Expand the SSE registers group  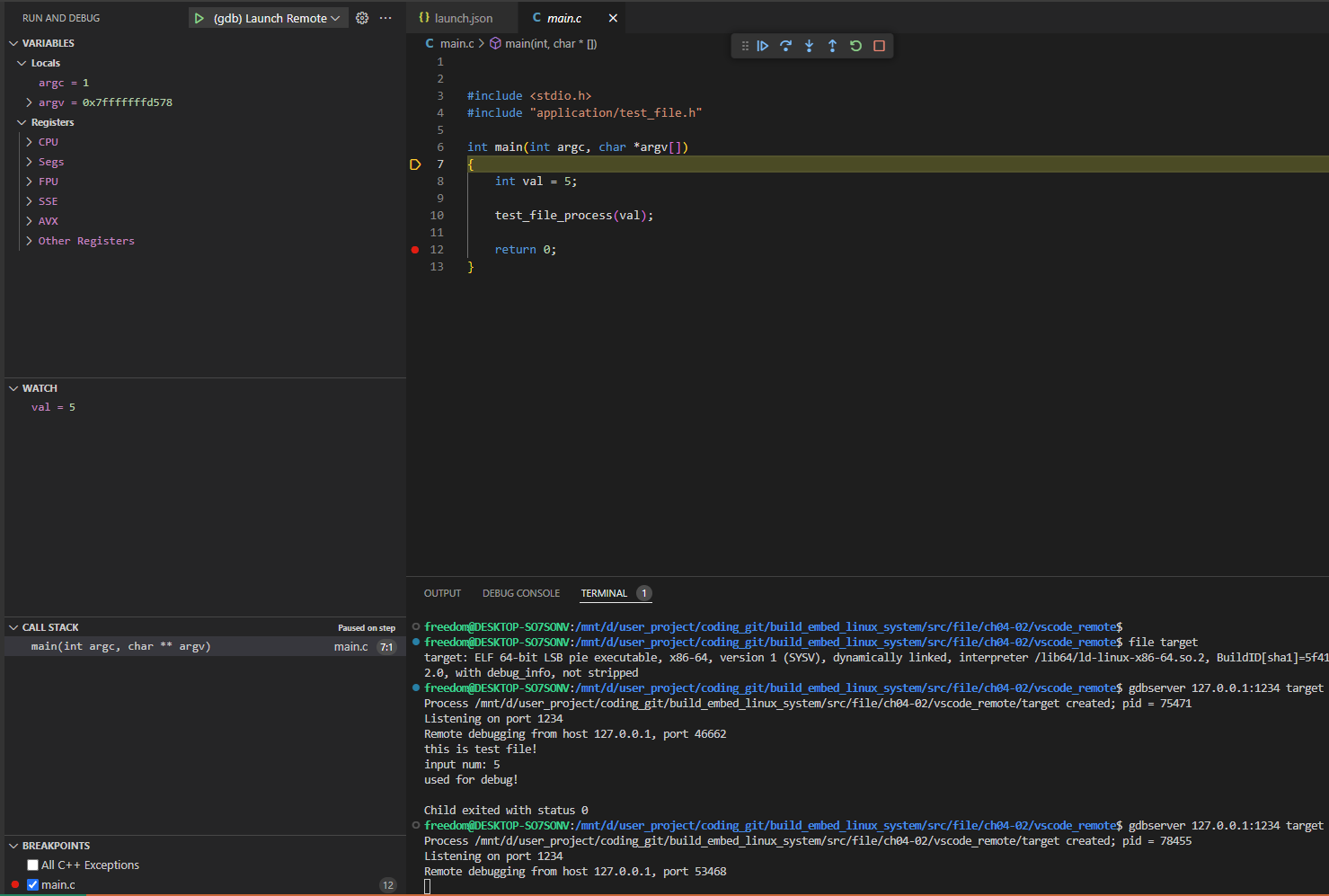30,201
